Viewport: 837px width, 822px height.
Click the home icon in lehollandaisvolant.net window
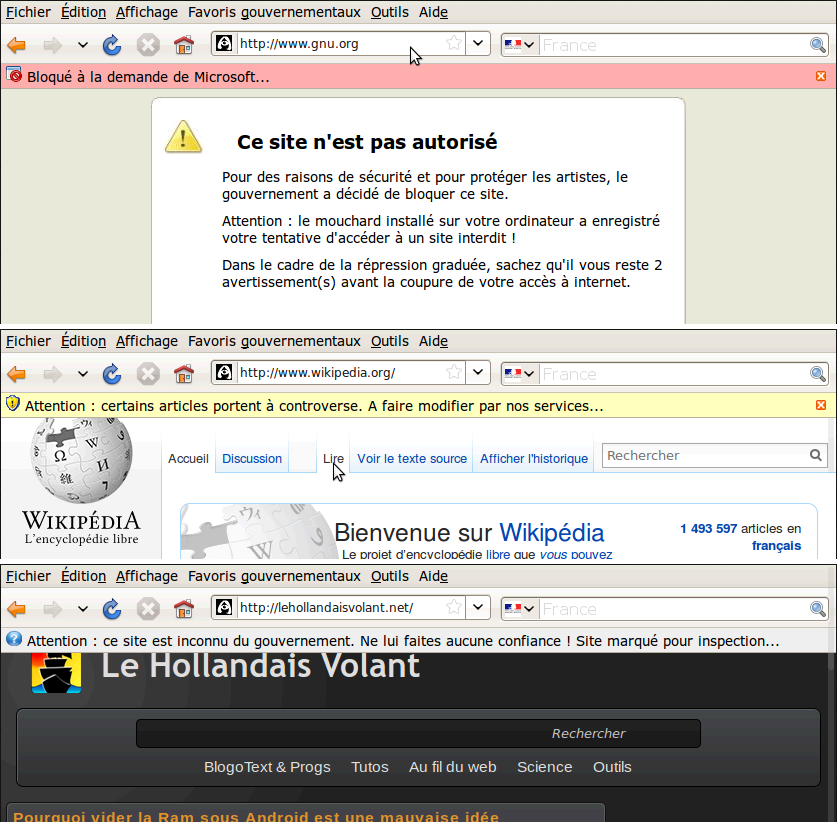184,608
